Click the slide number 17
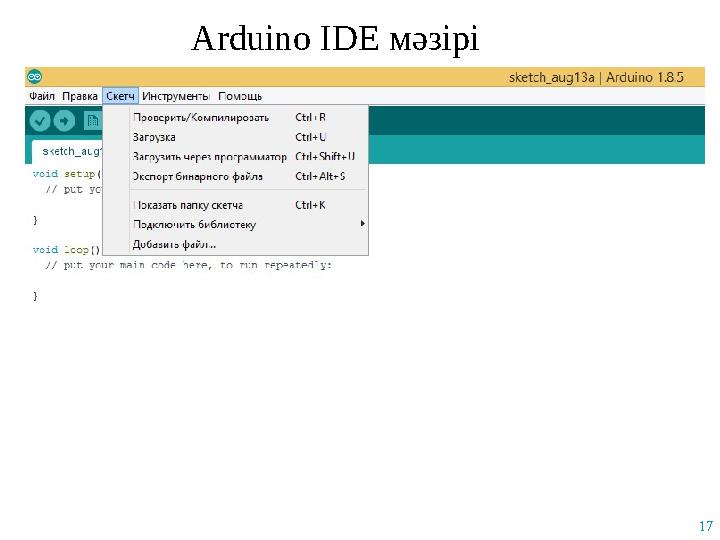The height and width of the screenshot is (540, 720). point(706,526)
